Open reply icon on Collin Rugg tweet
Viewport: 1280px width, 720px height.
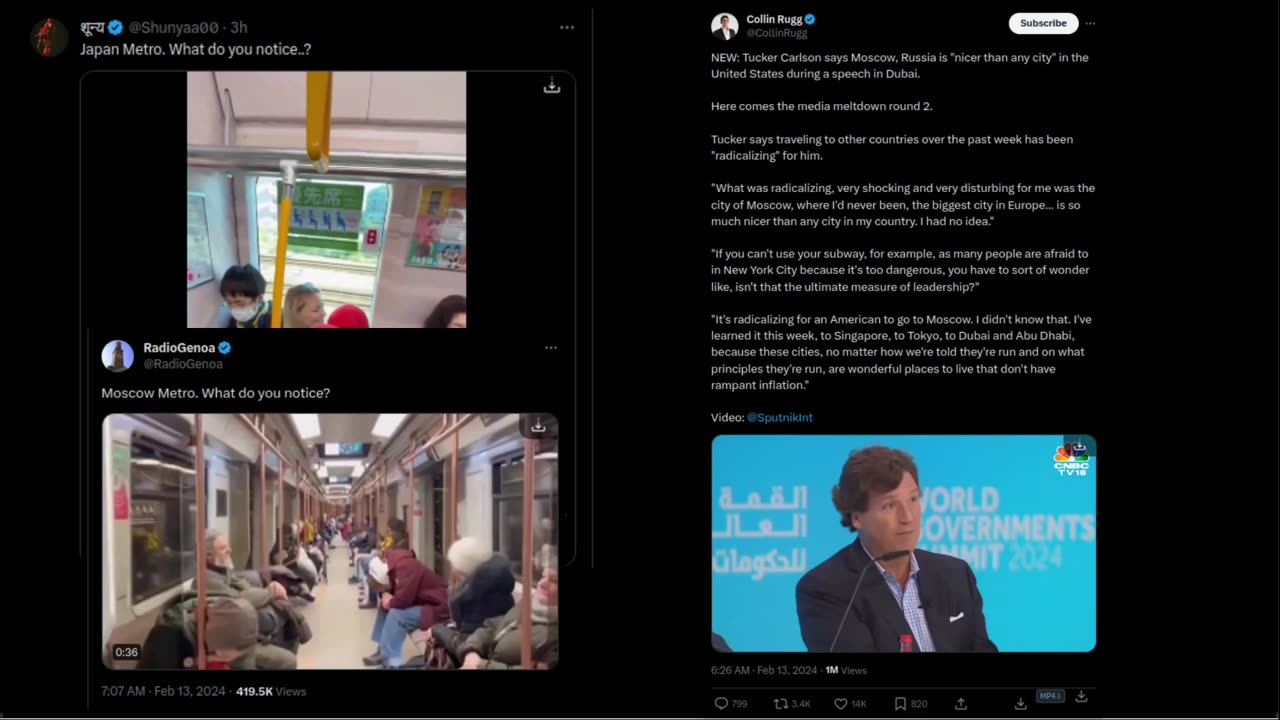tap(721, 704)
